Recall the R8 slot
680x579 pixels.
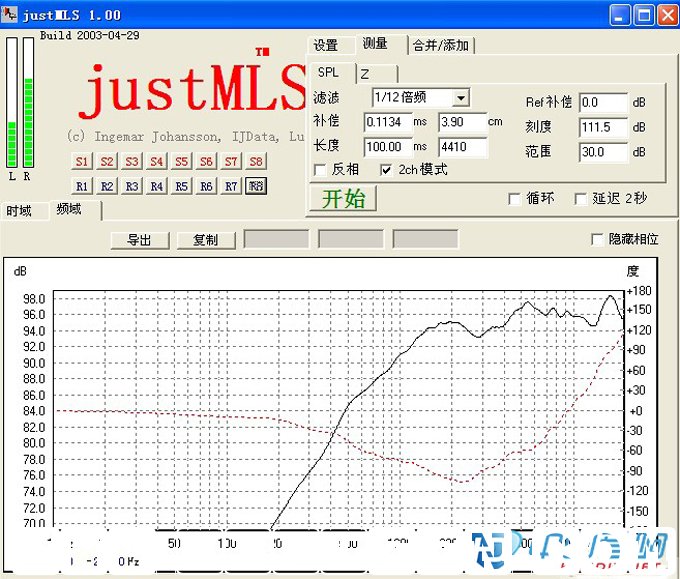(x=256, y=186)
